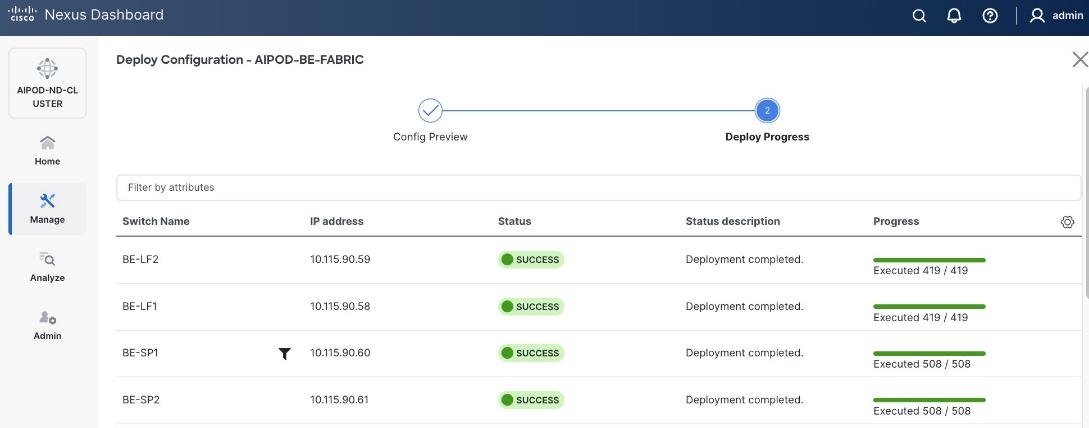Open the help question mark icon
The image size is (1089, 428).
(x=990, y=16)
